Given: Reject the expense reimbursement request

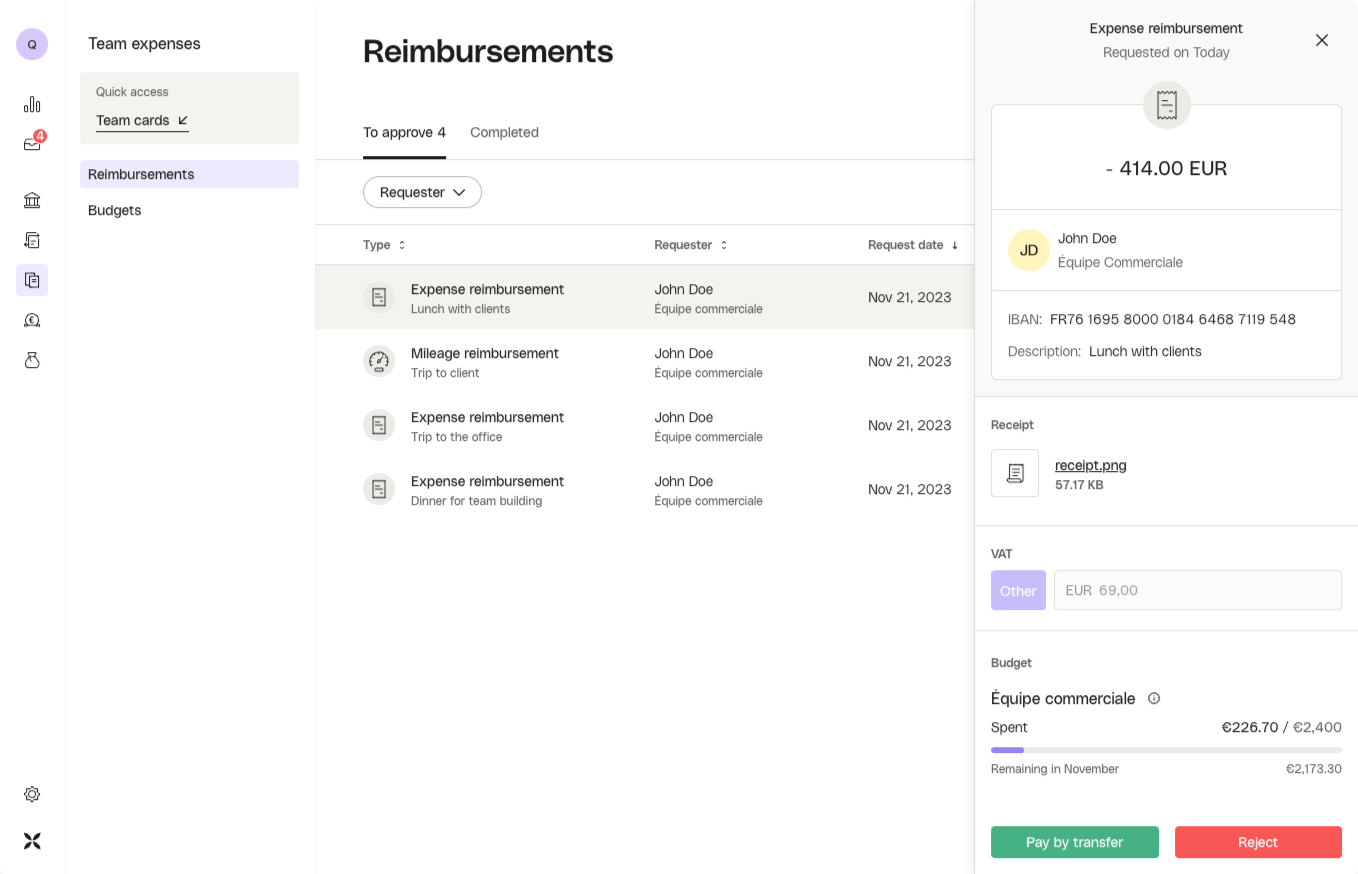Looking at the screenshot, I should pos(1257,842).
